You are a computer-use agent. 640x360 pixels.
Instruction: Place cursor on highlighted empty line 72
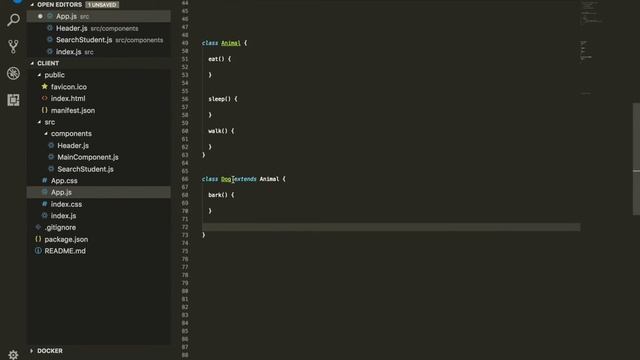coord(391,227)
